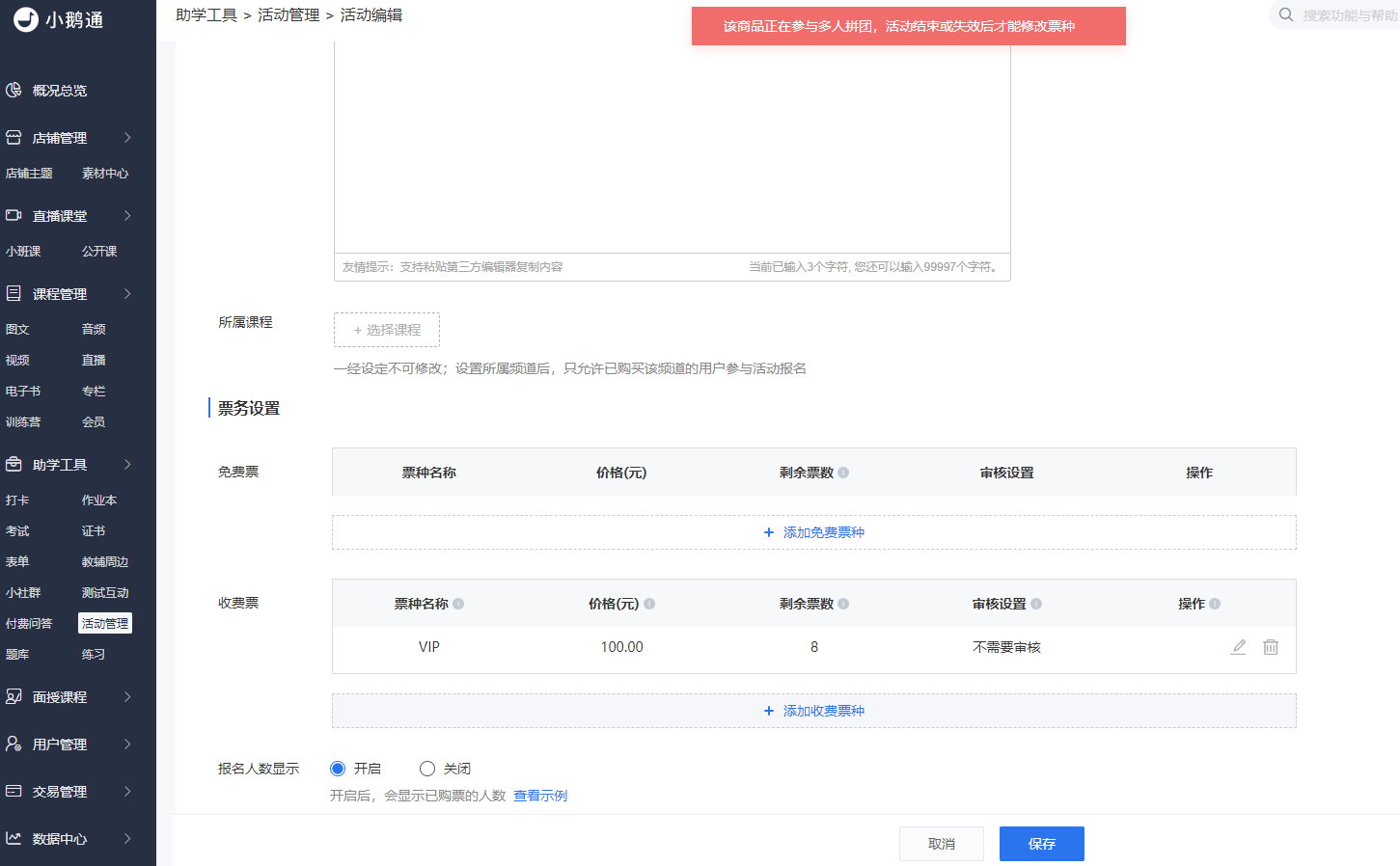Click the 100.00 price cell
1400x866 pixels.
pos(621,647)
